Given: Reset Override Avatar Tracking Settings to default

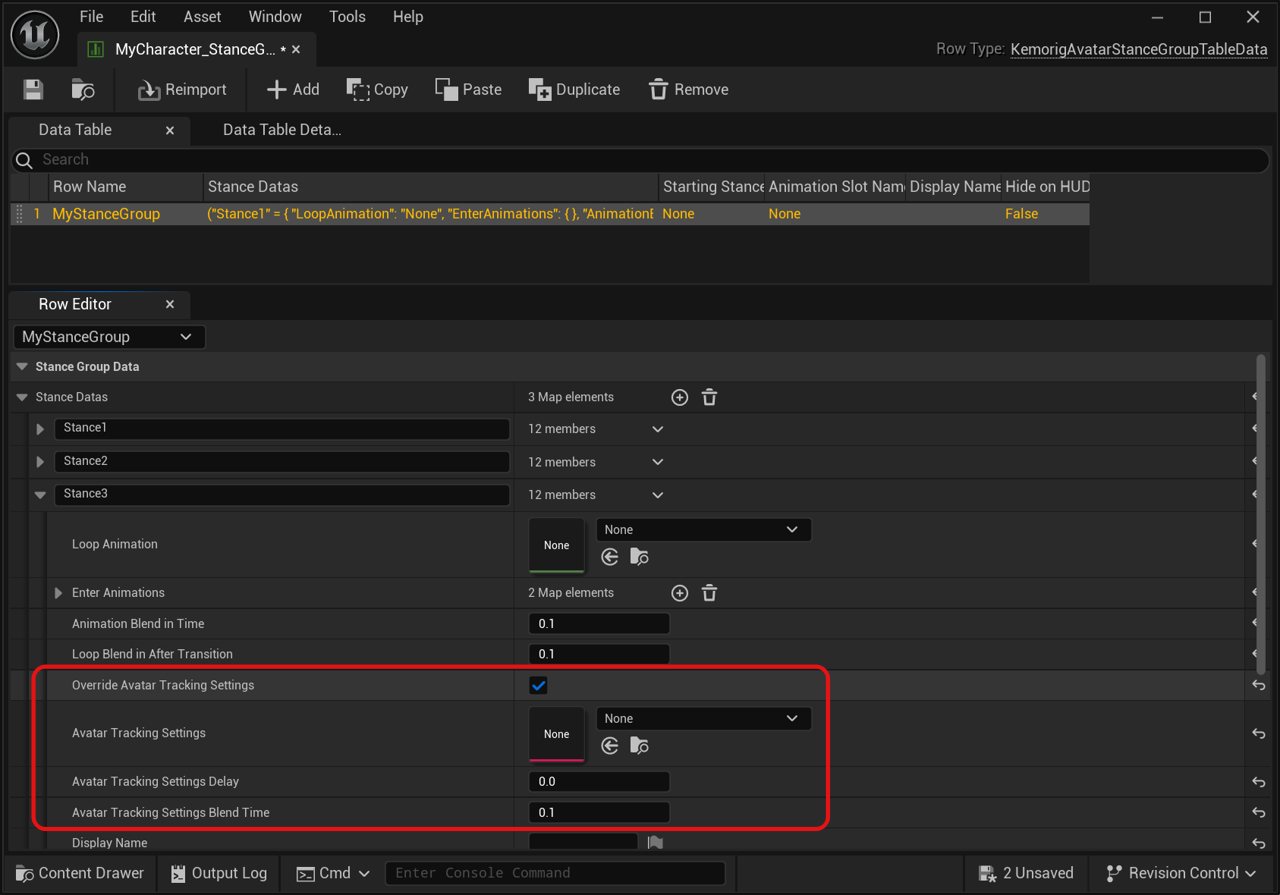Looking at the screenshot, I should tap(1258, 686).
